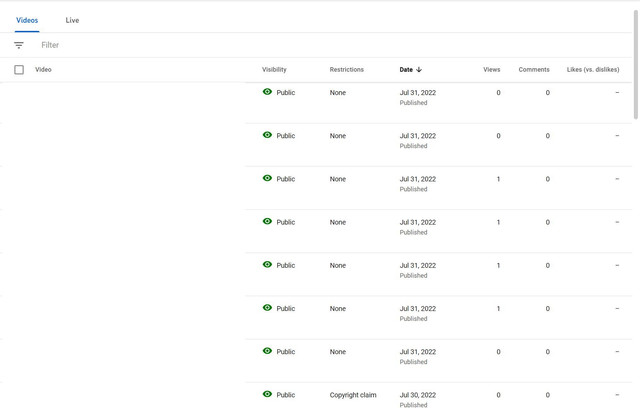Click the vertical page scrollbar
Screen dimensions: 640x408
pyautogui.click(x=636, y=65)
